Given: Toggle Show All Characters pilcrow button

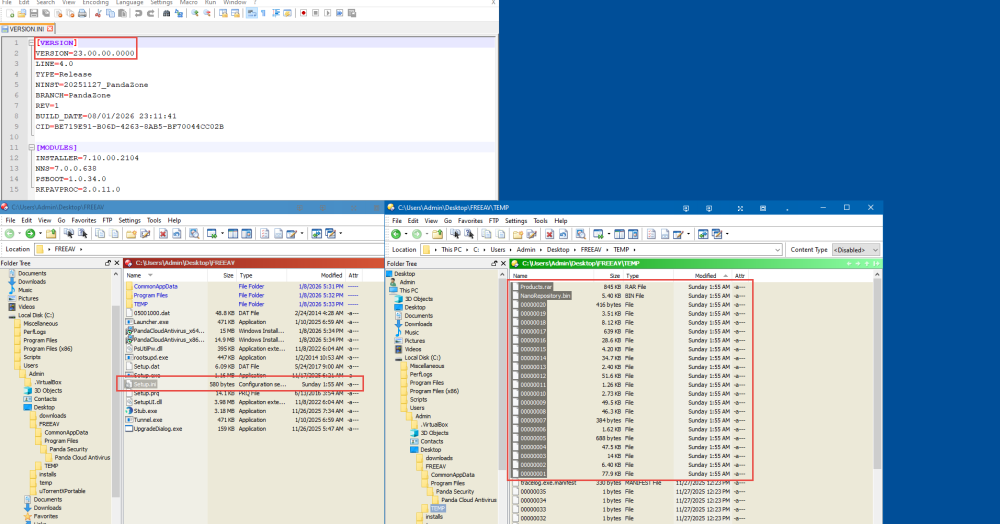Looking at the screenshot, I should click(x=263, y=13).
